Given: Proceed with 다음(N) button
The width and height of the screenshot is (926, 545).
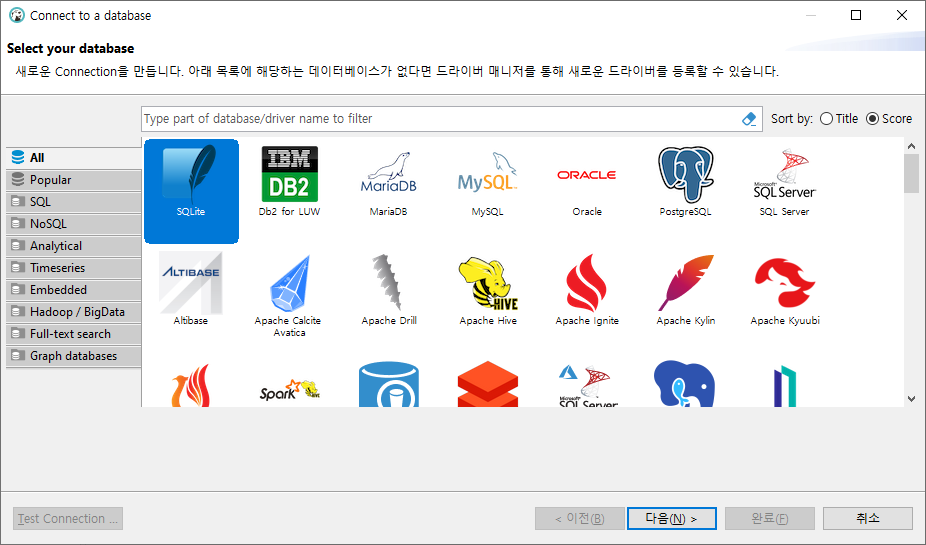Looking at the screenshot, I should 671,518.
